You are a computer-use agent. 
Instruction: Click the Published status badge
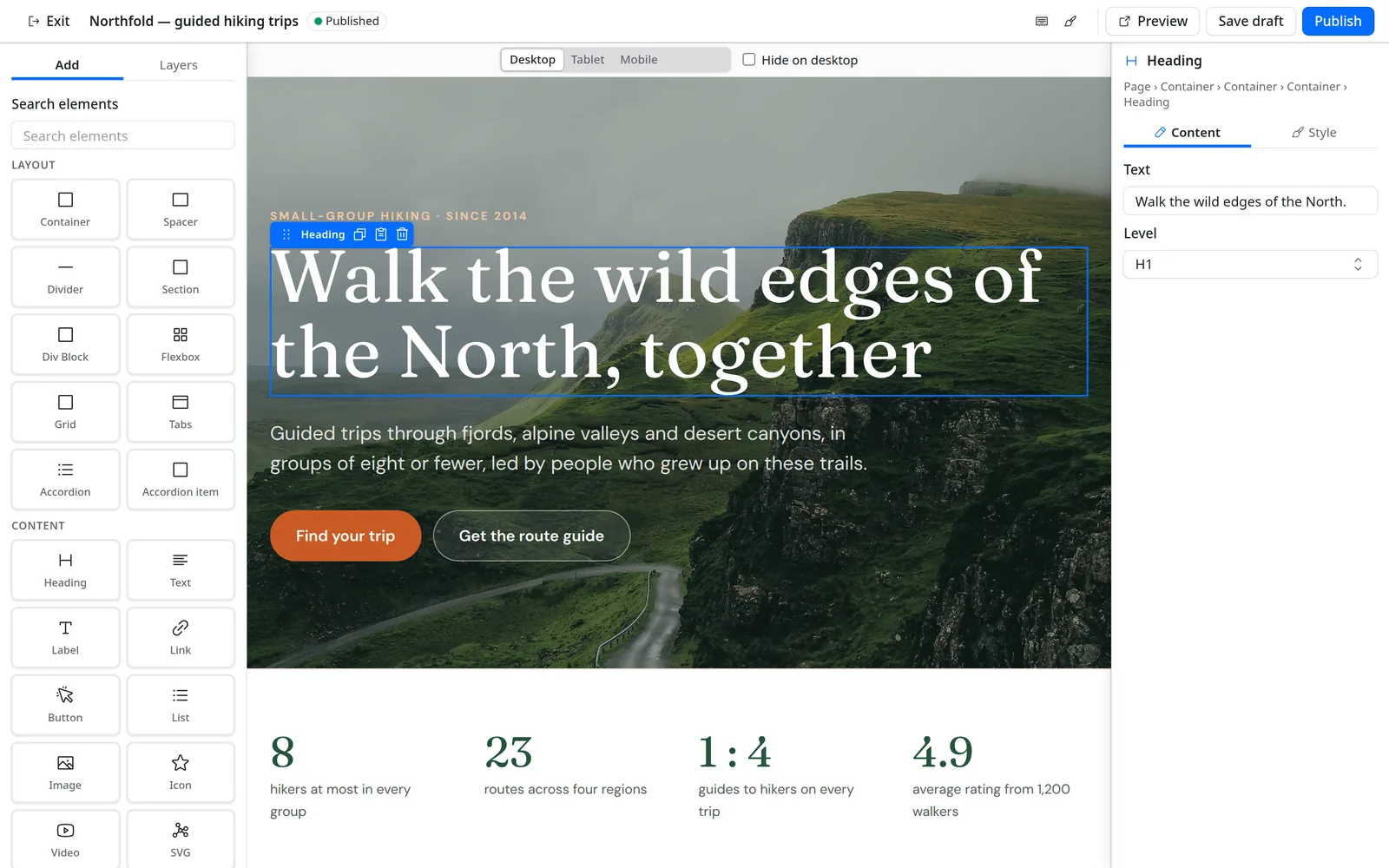346,21
